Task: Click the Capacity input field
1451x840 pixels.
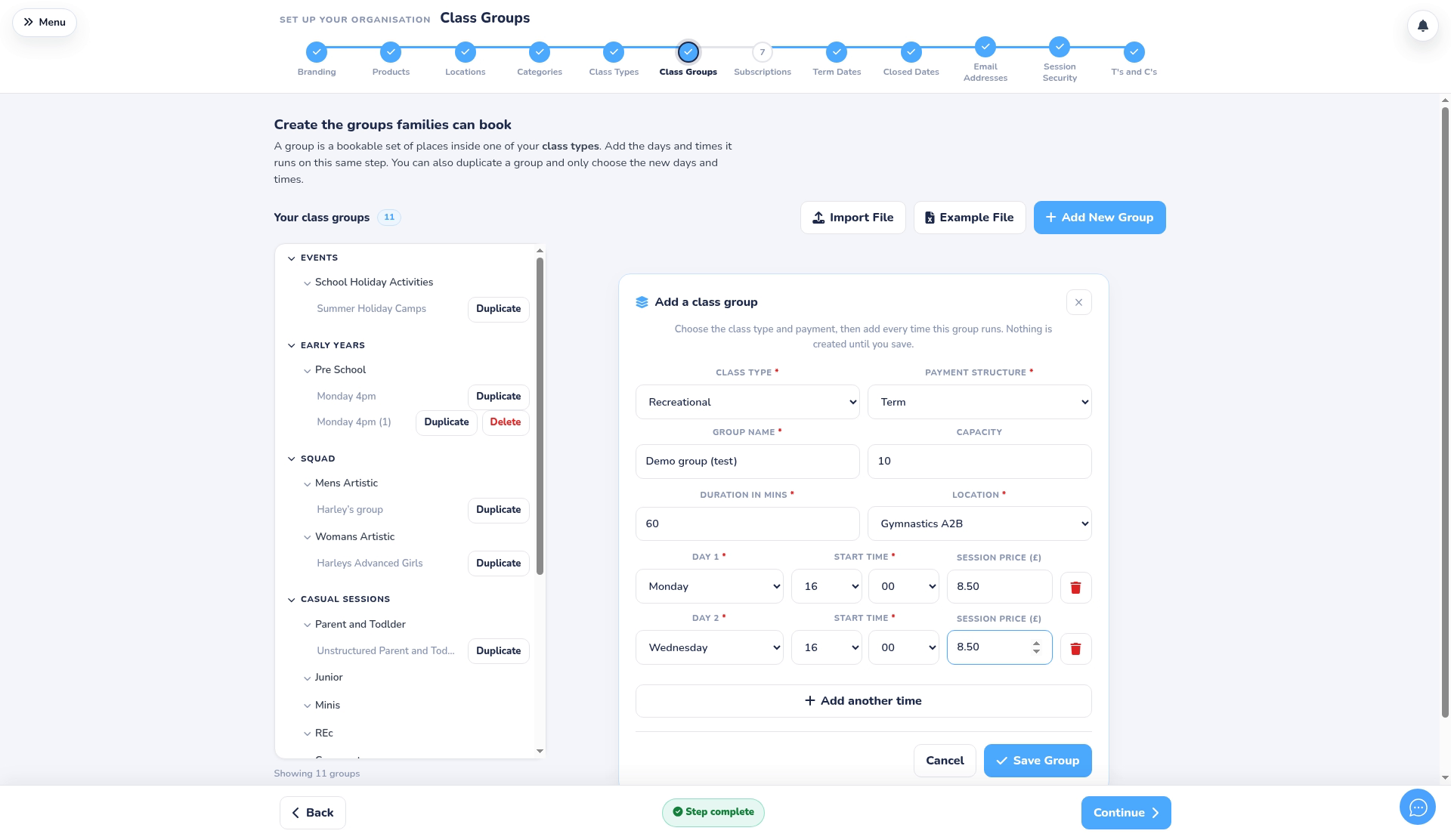Action: pos(979,462)
